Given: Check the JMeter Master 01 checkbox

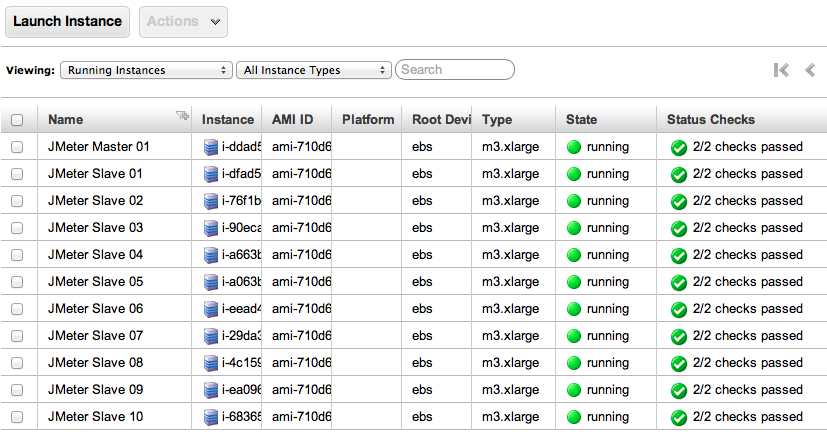Looking at the screenshot, I should (x=17, y=147).
